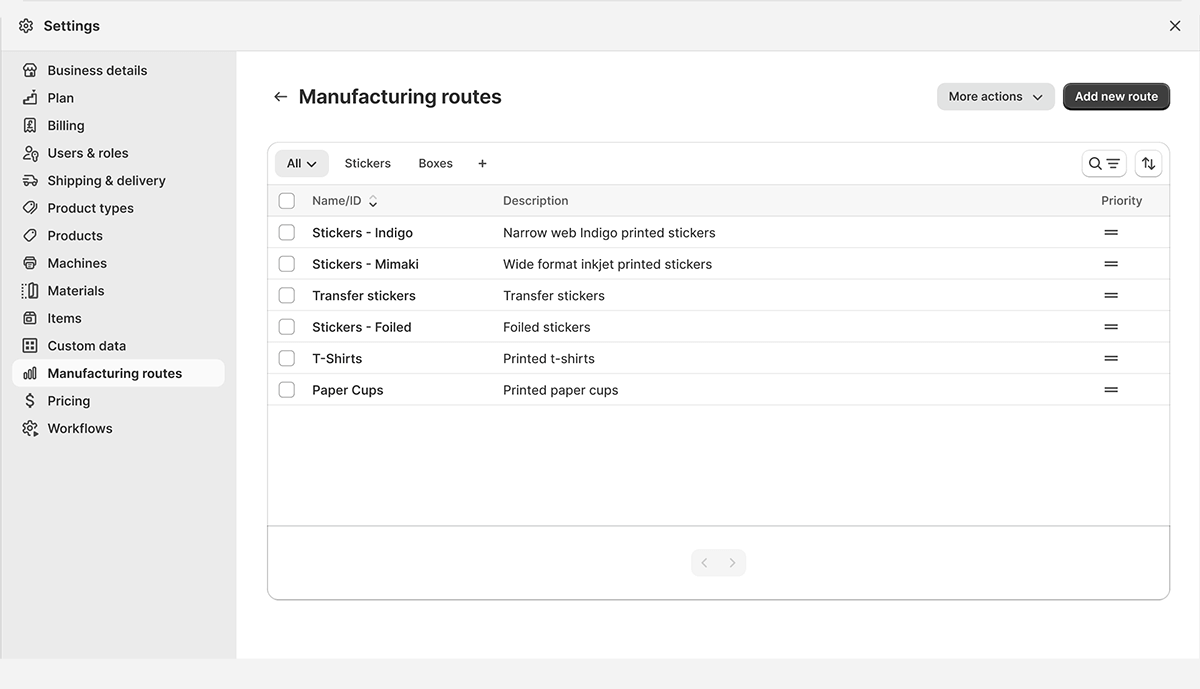The height and width of the screenshot is (689, 1200).
Task: Grab the priority handle for Paper Cups
Action: point(1111,390)
